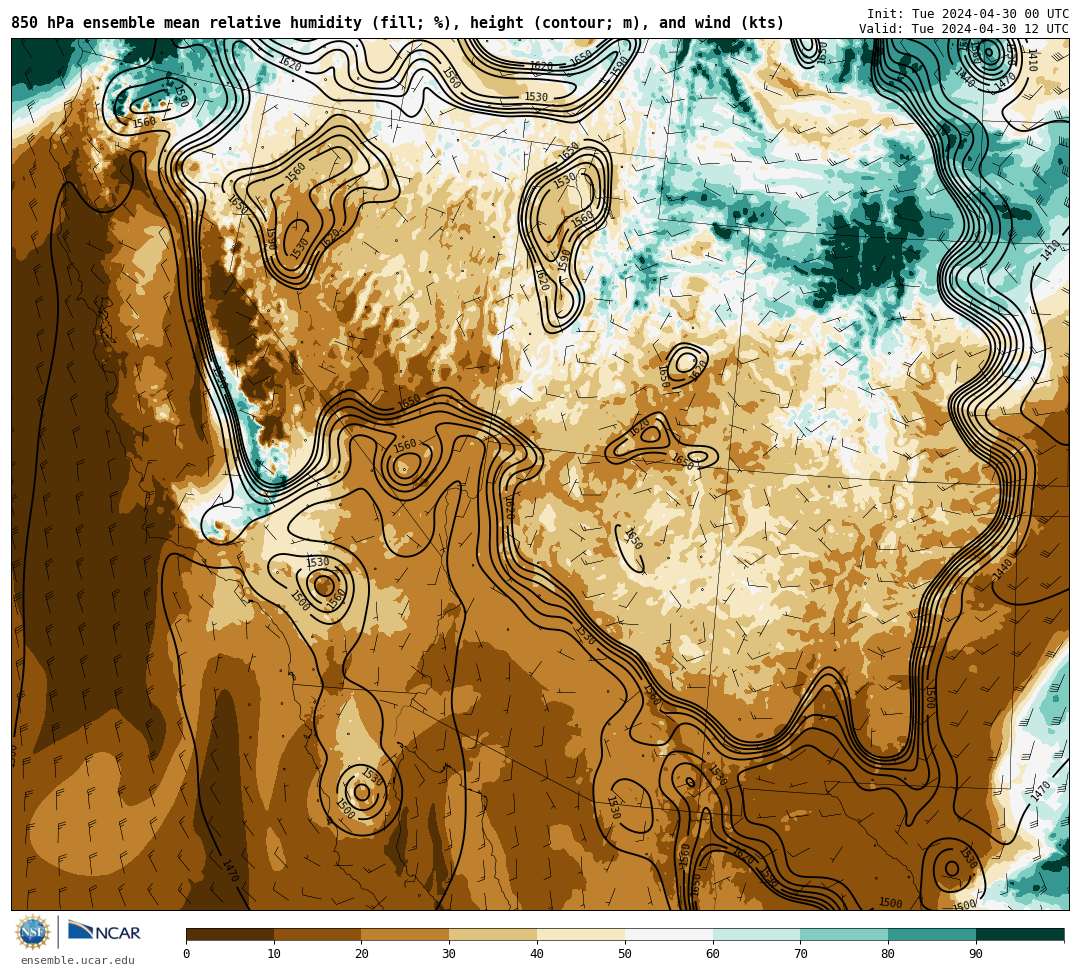Screen dimensions: 1080x973
Task: Click the colorbar tick label 30
Action: pos(449,954)
